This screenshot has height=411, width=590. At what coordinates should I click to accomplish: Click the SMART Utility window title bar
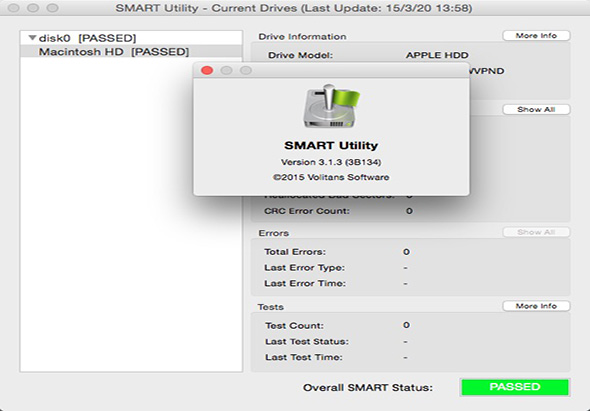coord(293,8)
